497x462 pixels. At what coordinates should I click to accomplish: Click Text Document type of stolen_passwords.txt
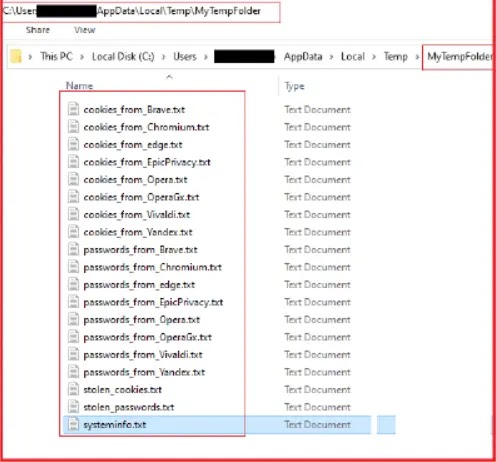[x=317, y=407]
